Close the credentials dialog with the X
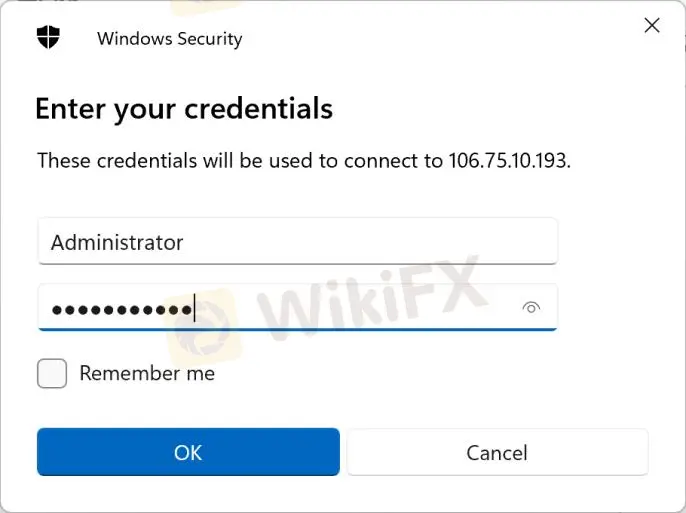The height and width of the screenshot is (513, 686). [x=652, y=25]
